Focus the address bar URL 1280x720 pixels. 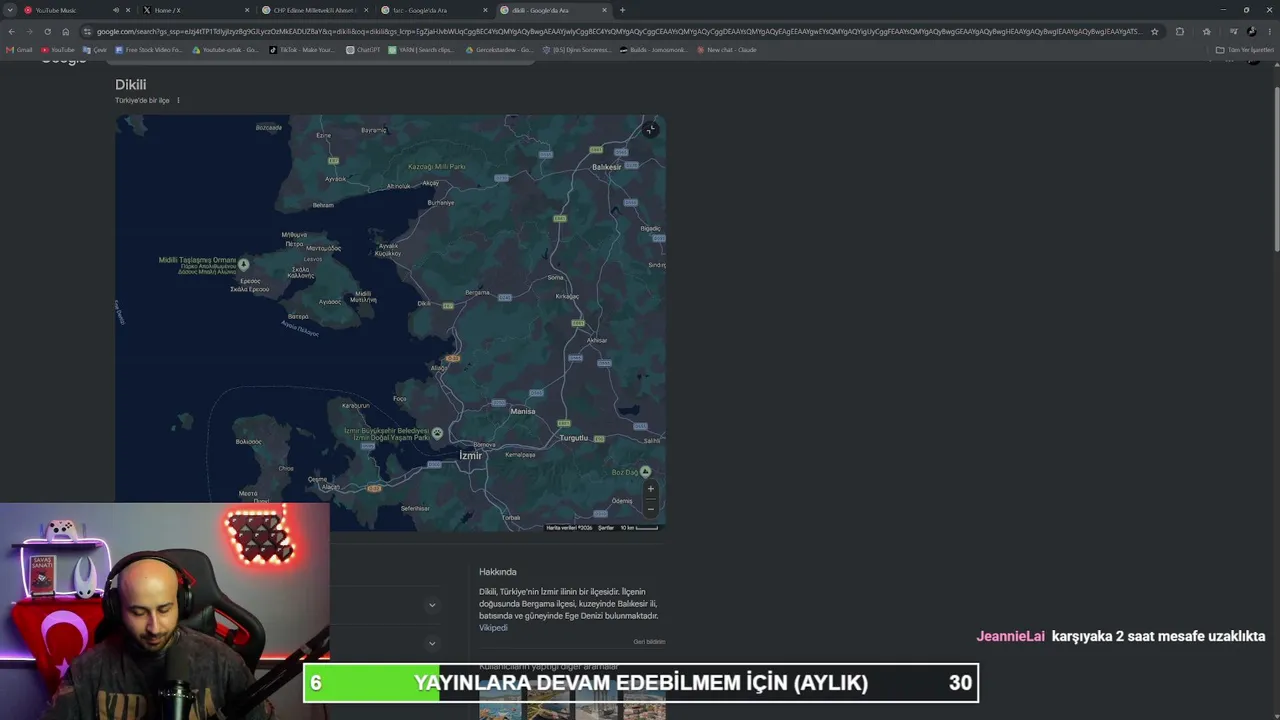pyautogui.click(x=618, y=31)
